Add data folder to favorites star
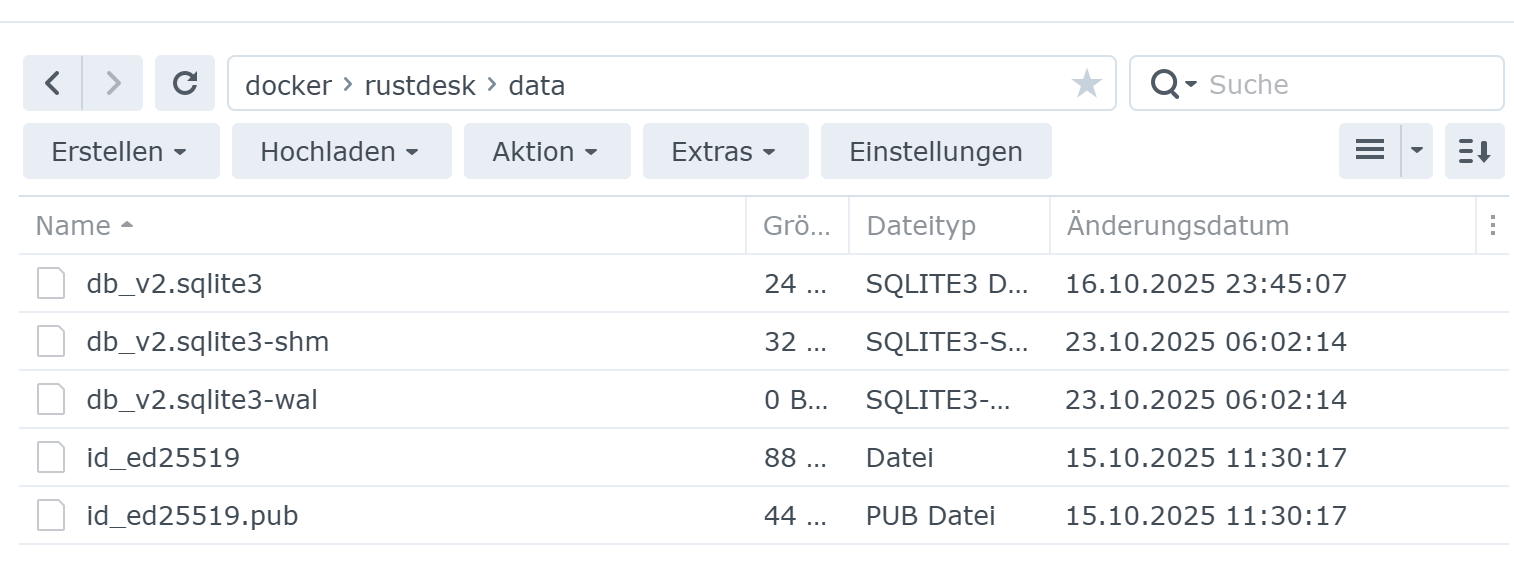1514x584 pixels. tap(1087, 84)
